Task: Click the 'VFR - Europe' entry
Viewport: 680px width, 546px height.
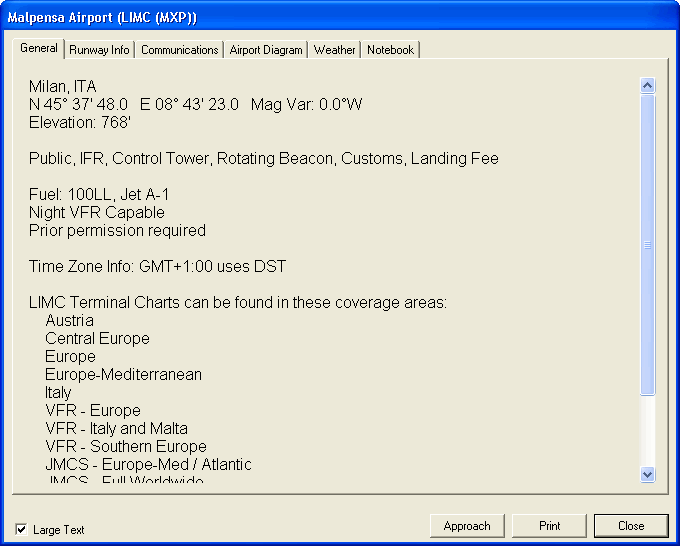Action: coord(93,410)
